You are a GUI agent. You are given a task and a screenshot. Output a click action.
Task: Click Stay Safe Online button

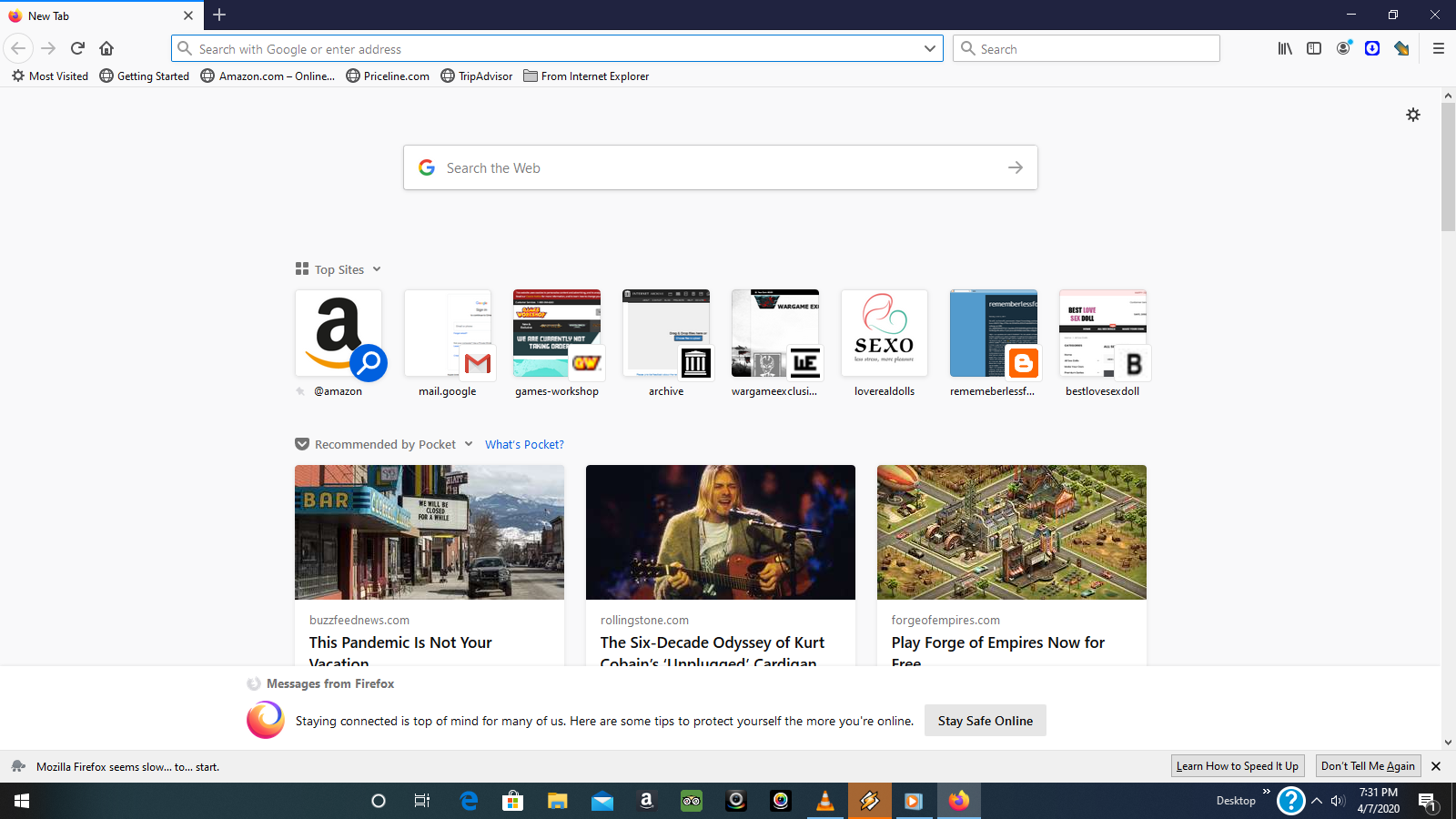pos(986,721)
